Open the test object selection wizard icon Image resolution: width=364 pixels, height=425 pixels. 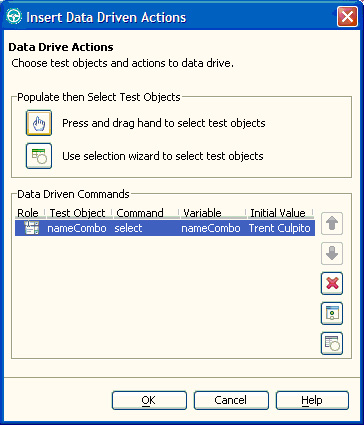(39, 156)
